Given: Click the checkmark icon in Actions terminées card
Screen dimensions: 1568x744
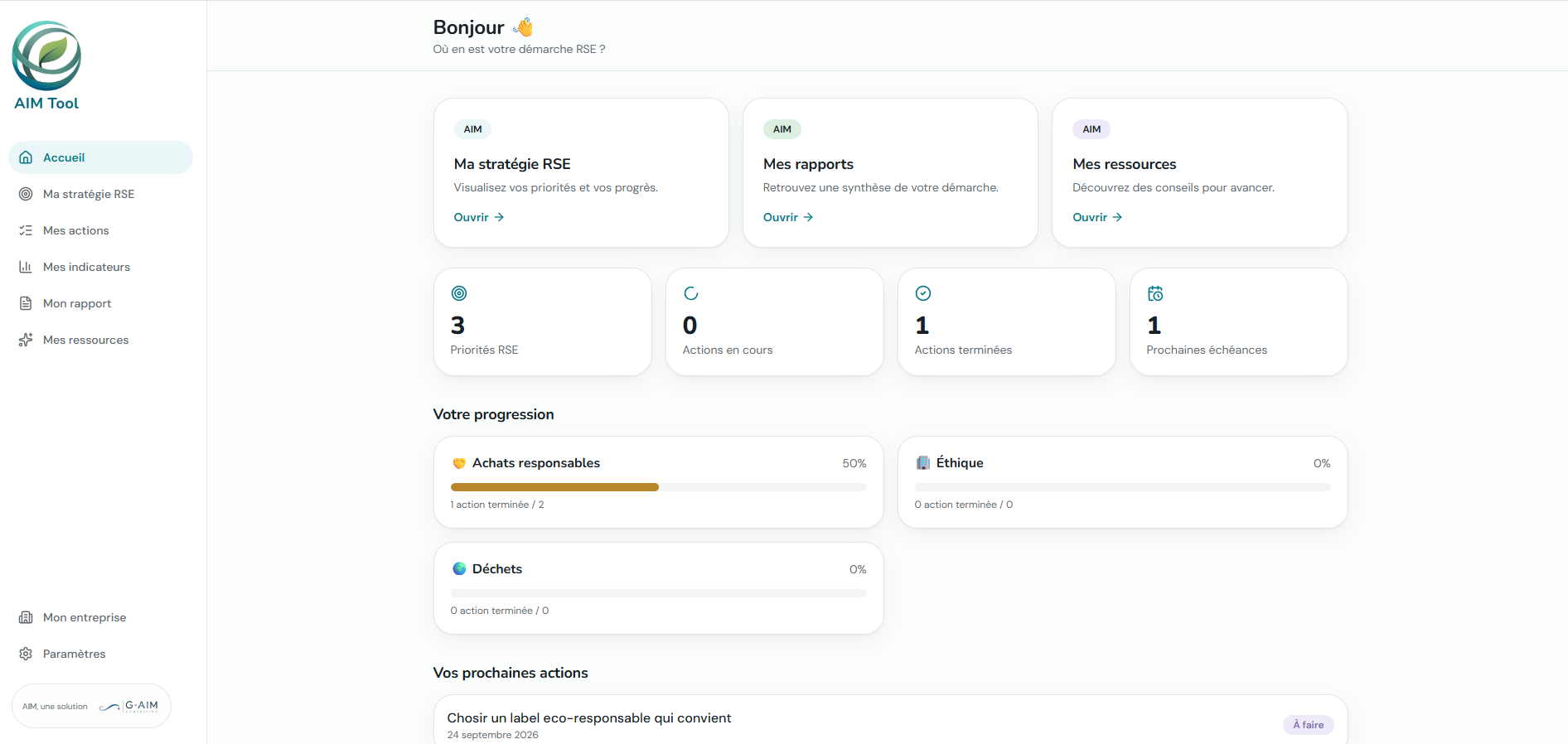Looking at the screenshot, I should [923, 293].
